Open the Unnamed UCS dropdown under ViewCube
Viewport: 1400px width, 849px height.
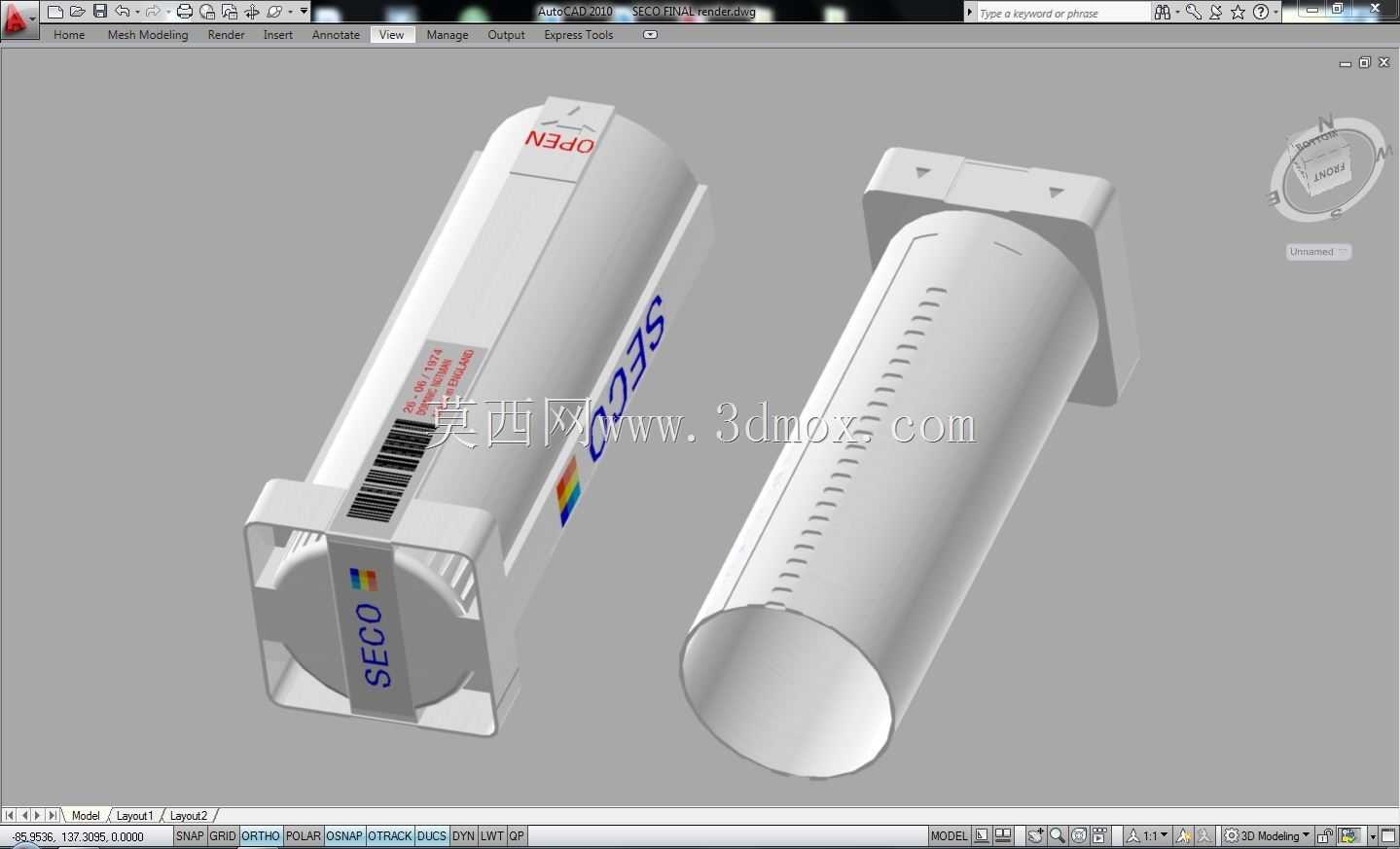pos(1318,252)
